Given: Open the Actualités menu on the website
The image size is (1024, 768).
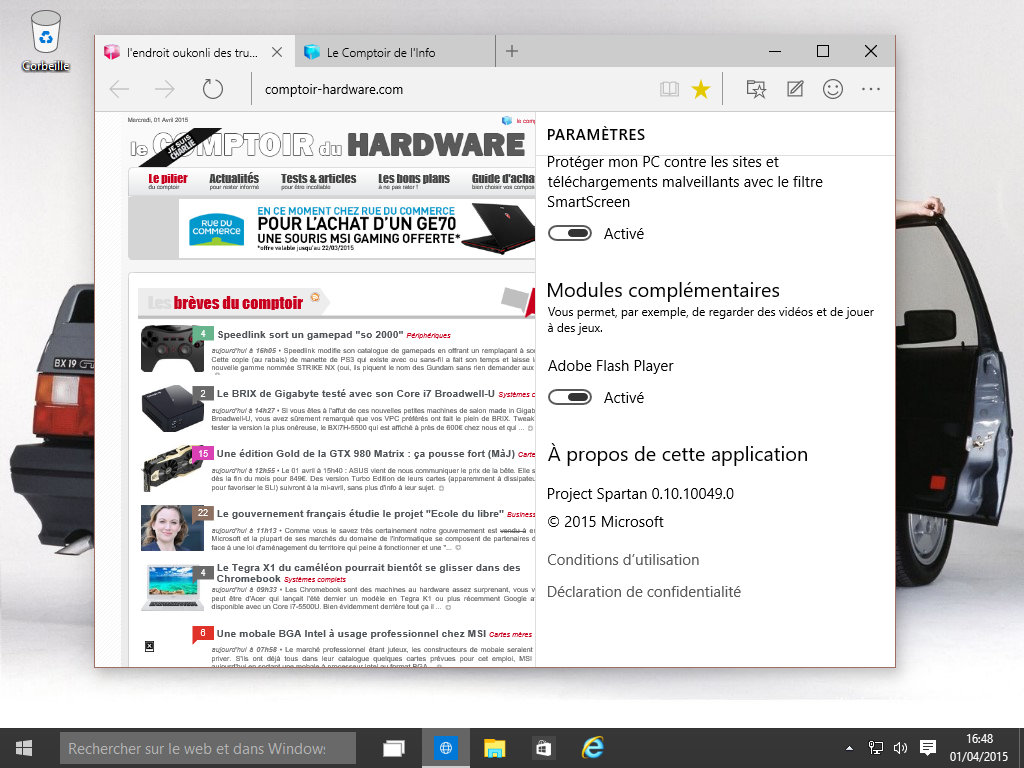Looking at the screenshot, I should (x=233, y=182).
